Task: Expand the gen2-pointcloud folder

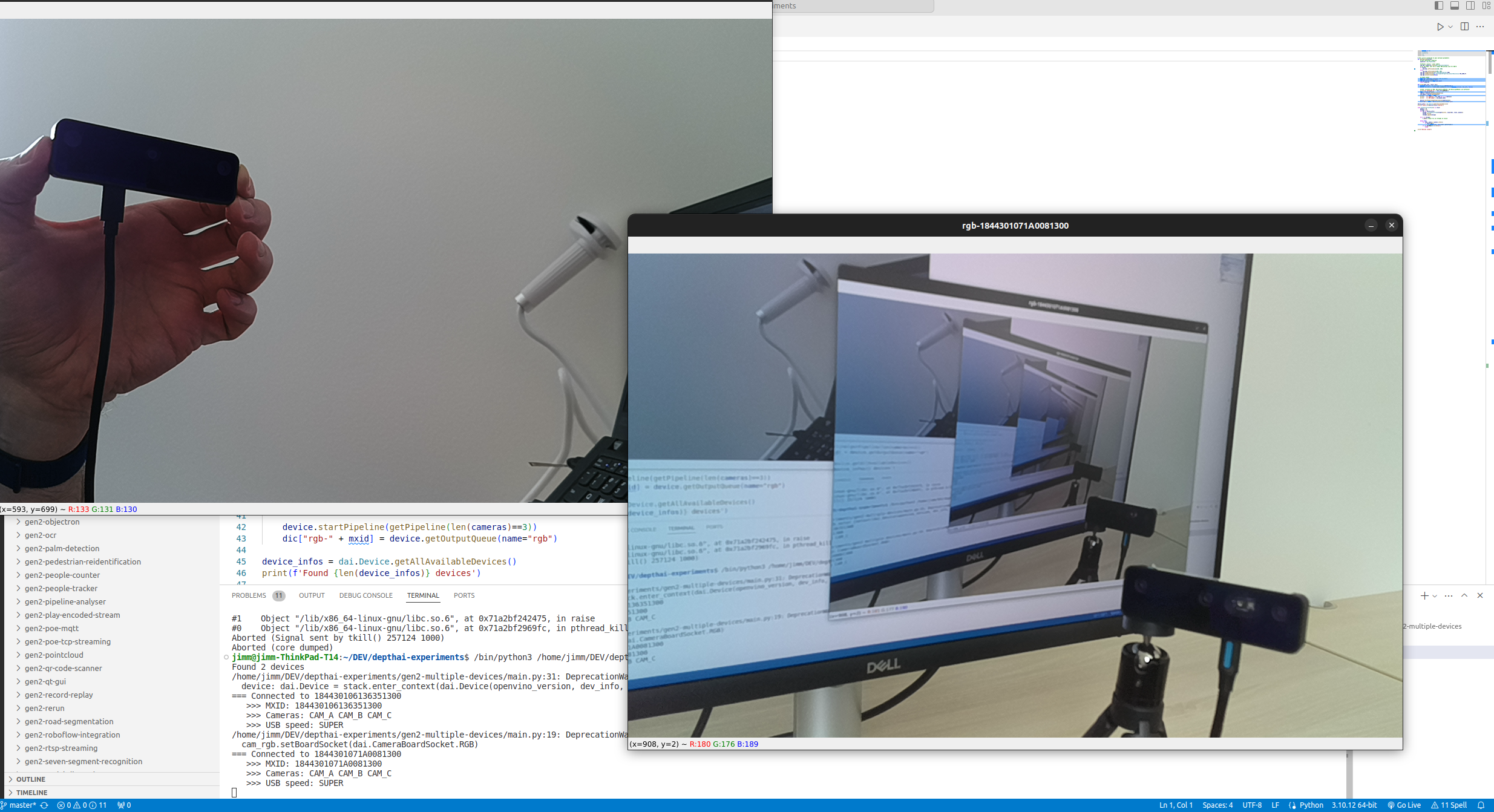Action: [x=54, y=655]
